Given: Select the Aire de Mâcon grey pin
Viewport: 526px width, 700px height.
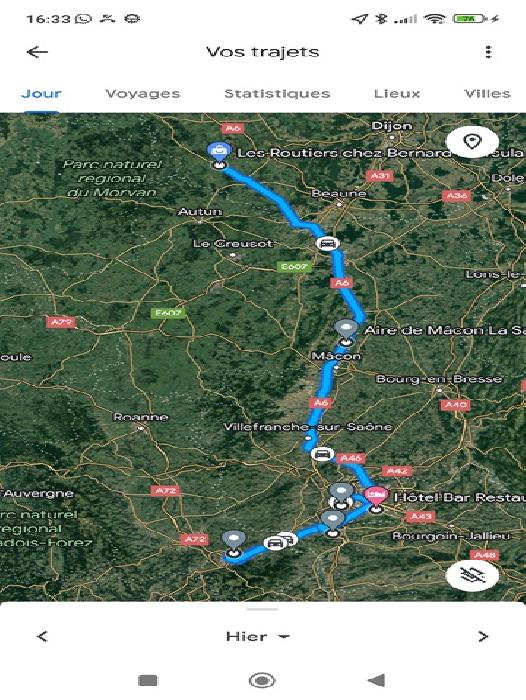Looking at the screenshot, I should pos(346,329).
